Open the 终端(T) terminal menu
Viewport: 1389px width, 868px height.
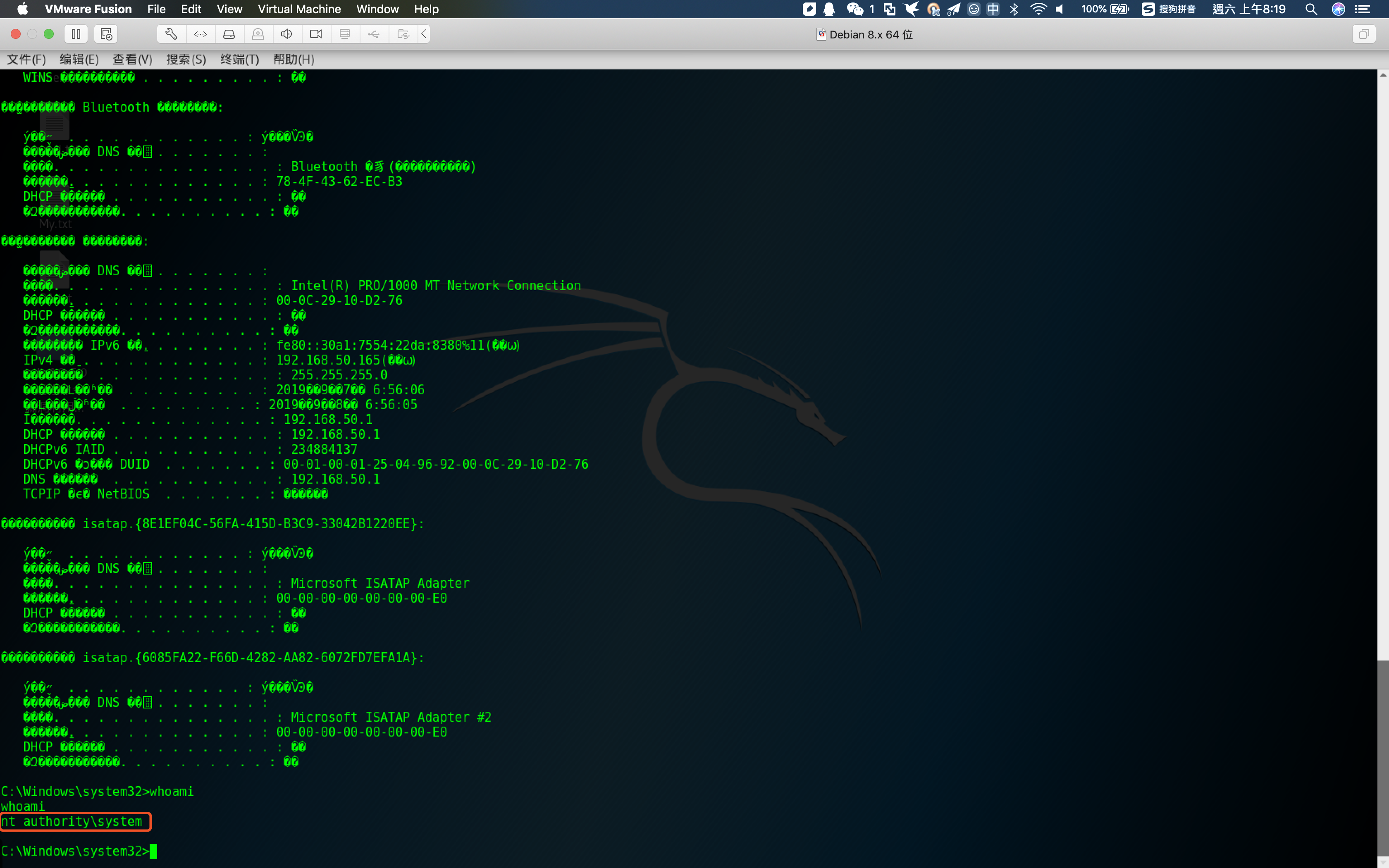tap(239, 59)
